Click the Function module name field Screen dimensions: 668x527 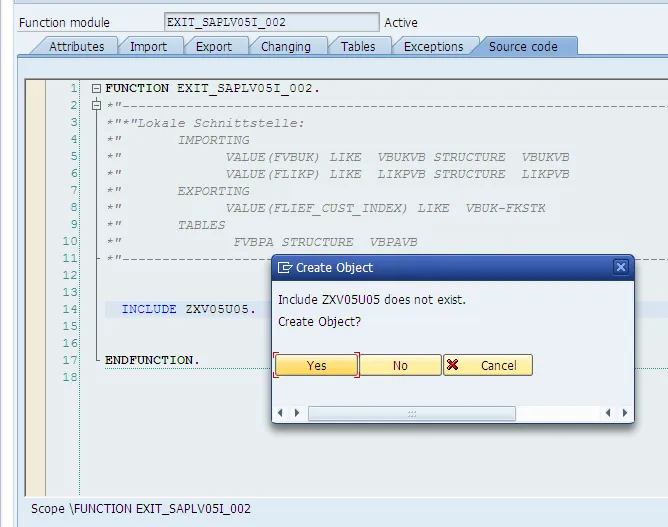tap(271, 22)
